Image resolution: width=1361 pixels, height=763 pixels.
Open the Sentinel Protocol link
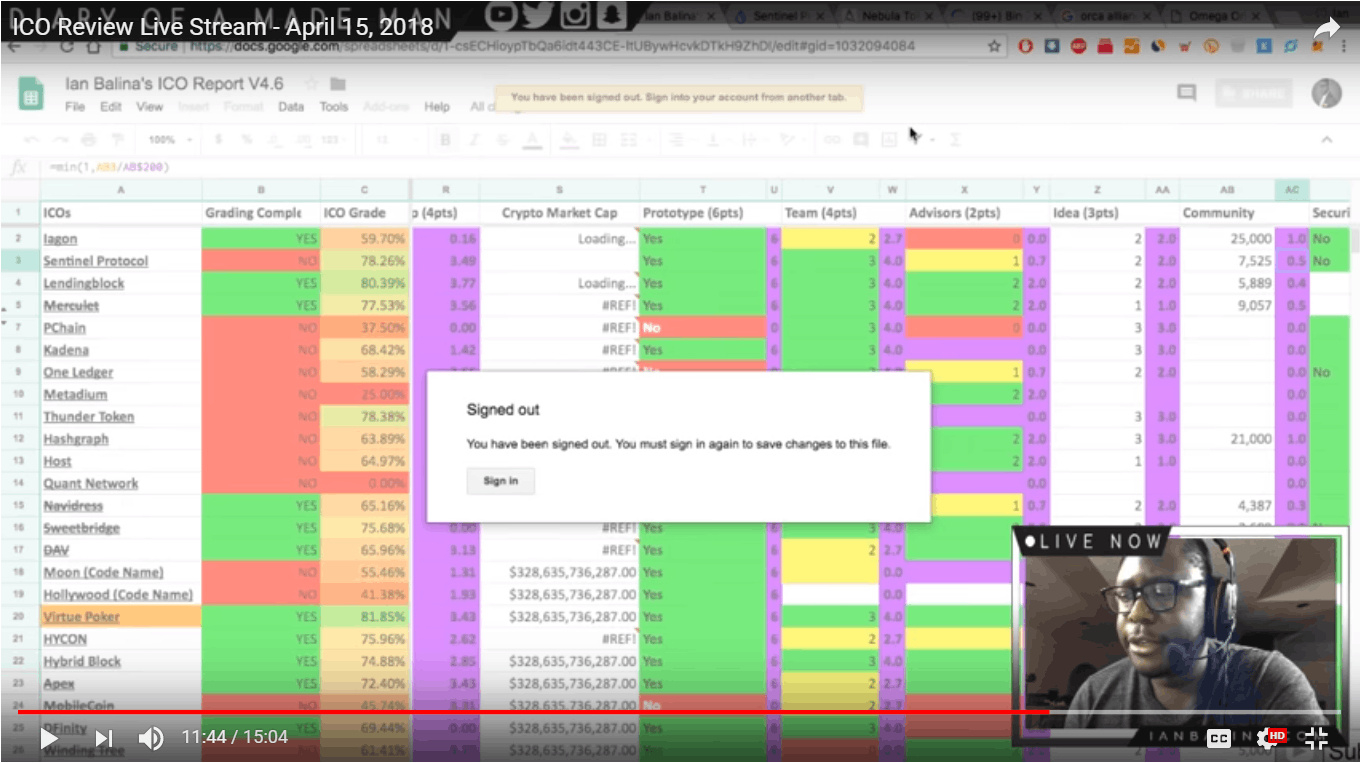96,261
